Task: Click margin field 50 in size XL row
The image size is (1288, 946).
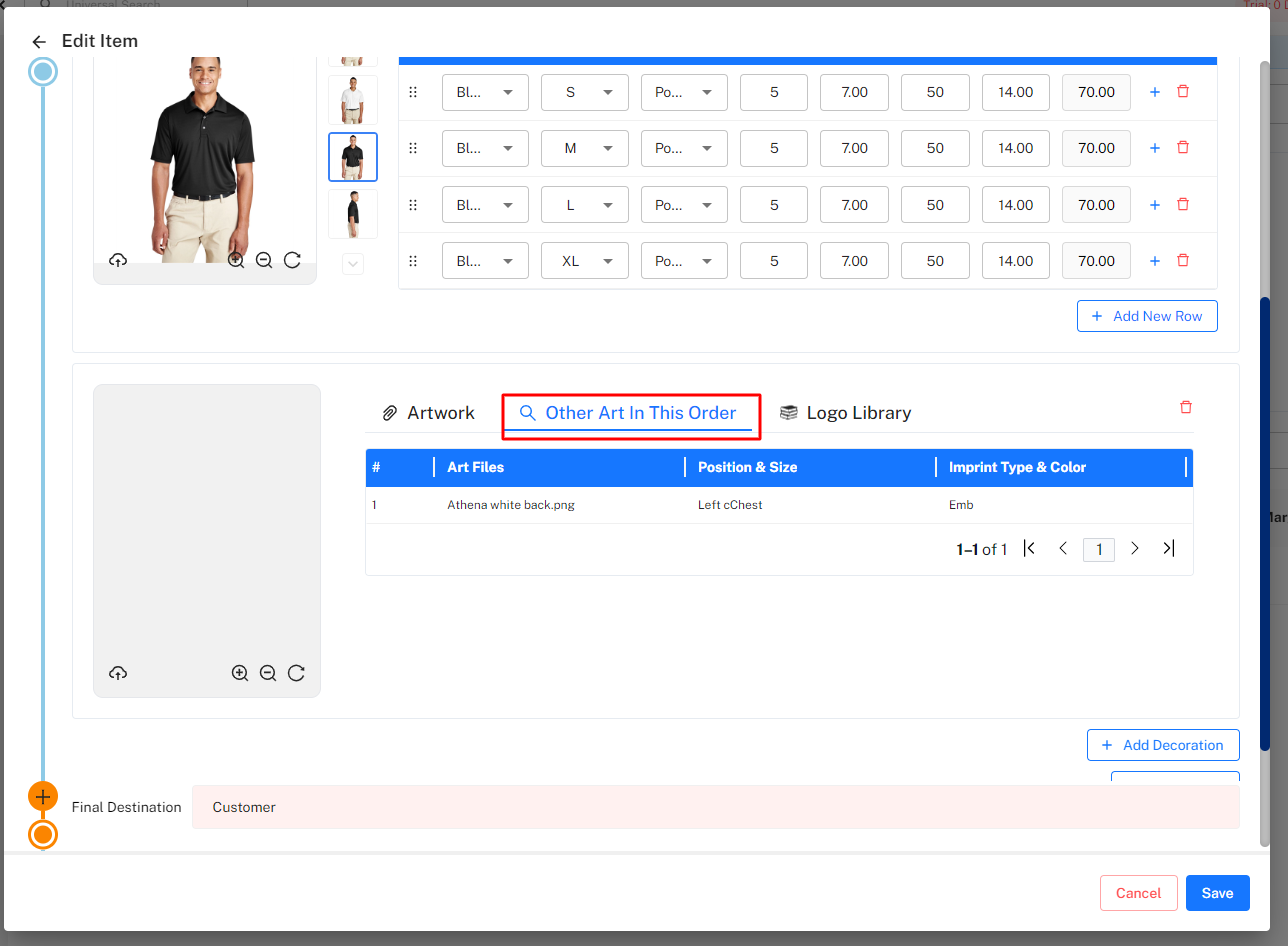Action: 935,261
